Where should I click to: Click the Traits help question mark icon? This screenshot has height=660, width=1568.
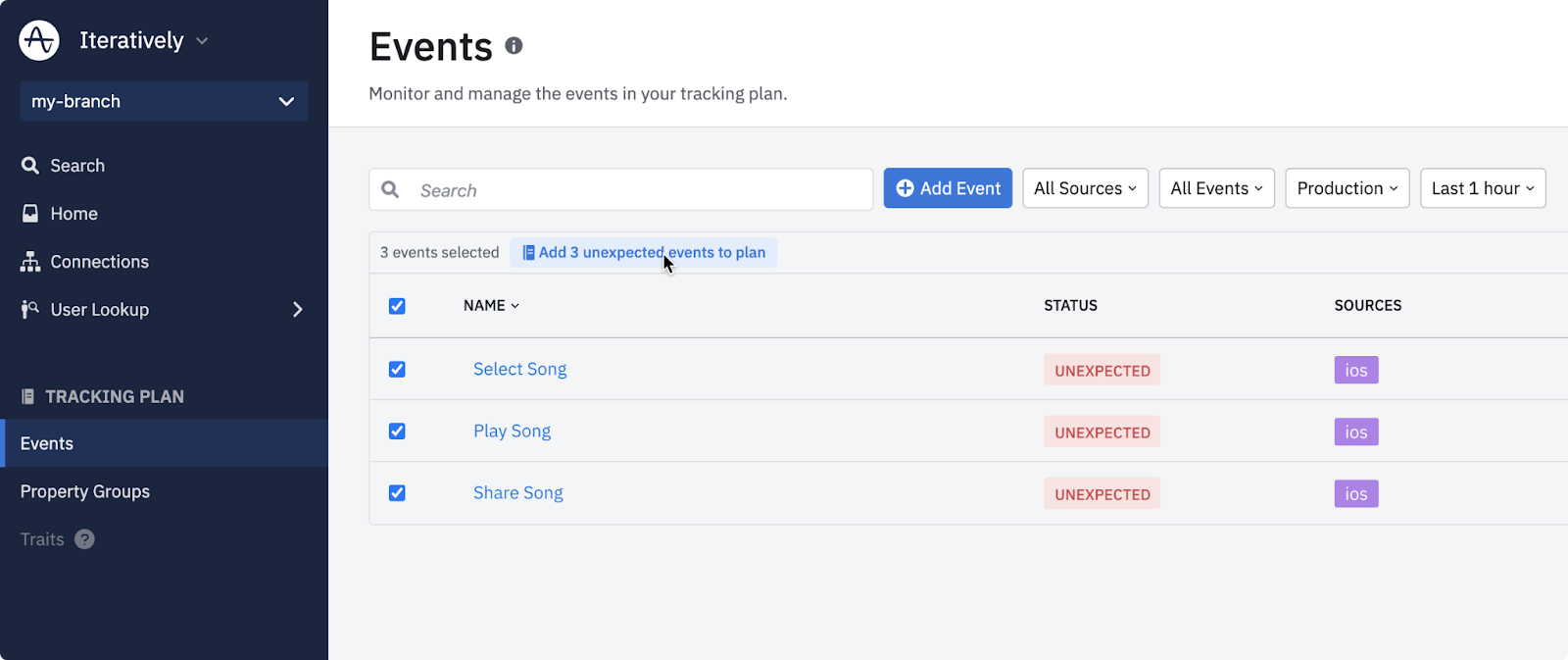[x=85, y=539]
